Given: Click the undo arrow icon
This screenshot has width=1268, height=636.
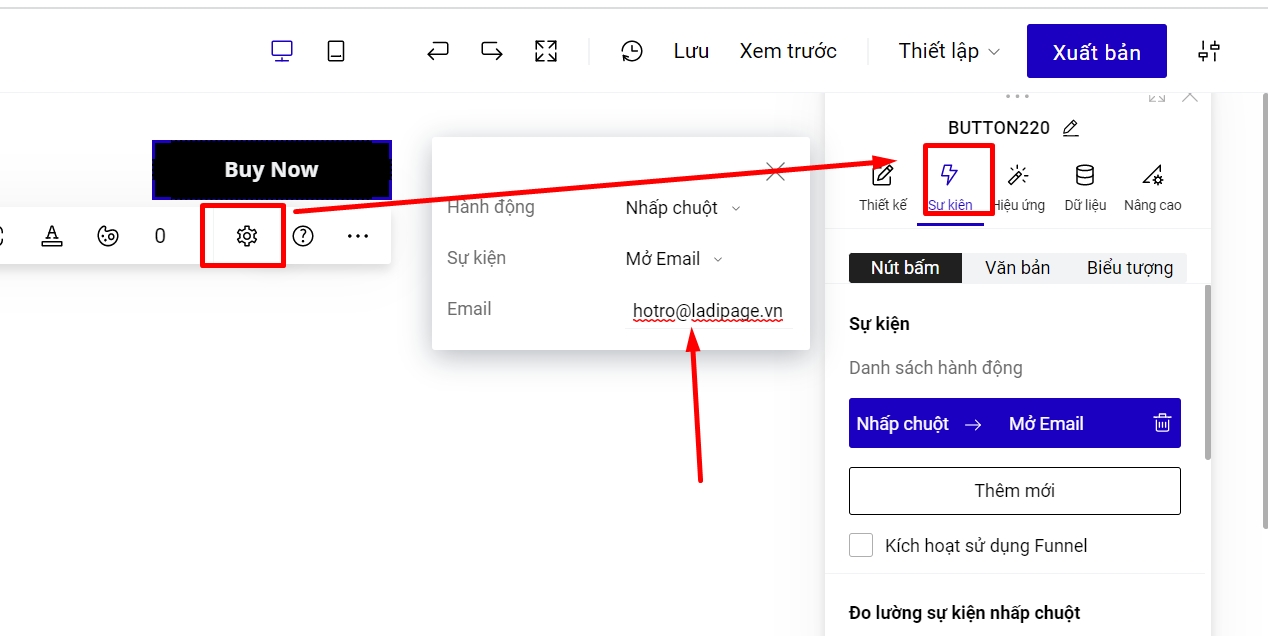Looking at the screenshot, I should pyautogui.click(x=438, y=51).
